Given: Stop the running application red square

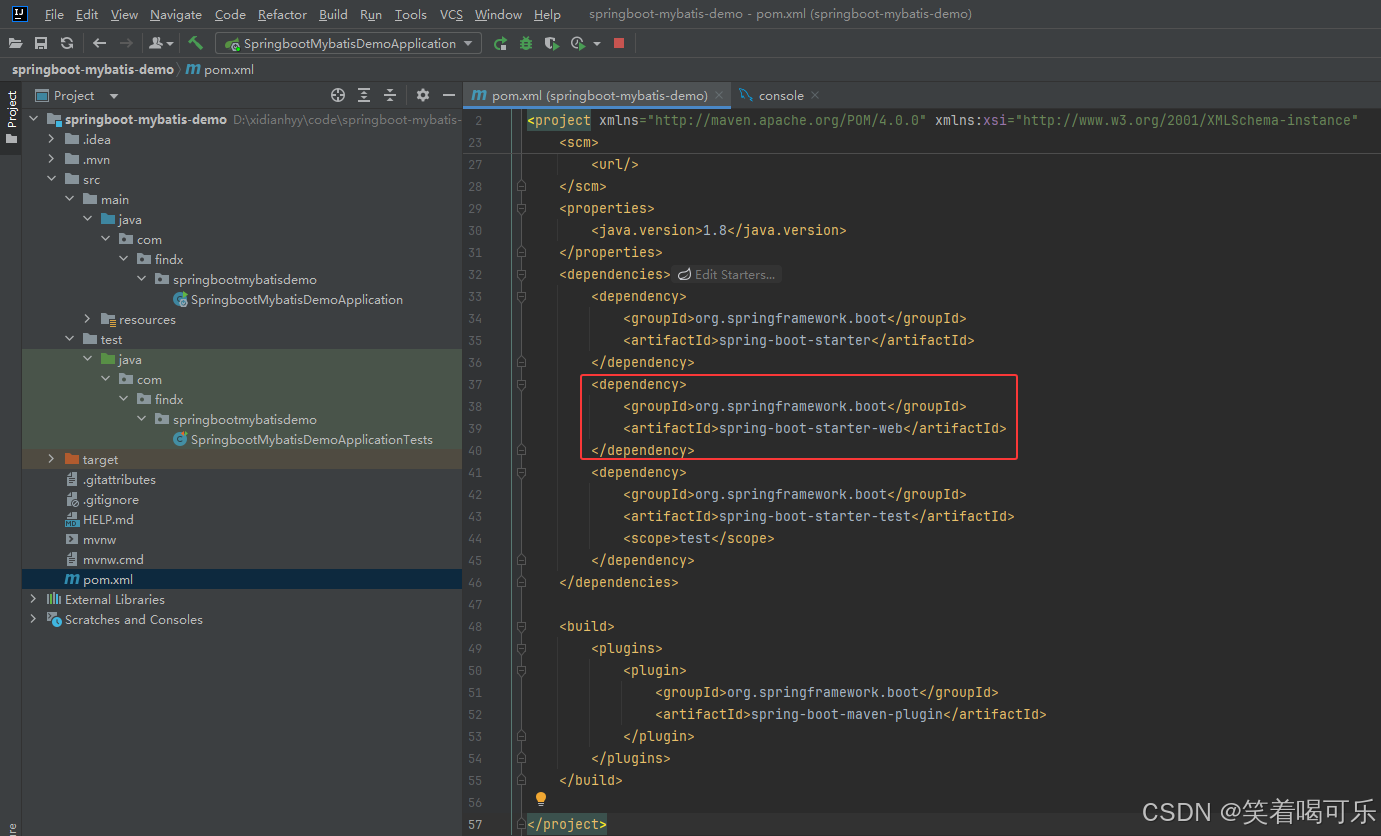Looking at the screenshot, I should coord(619,43).
